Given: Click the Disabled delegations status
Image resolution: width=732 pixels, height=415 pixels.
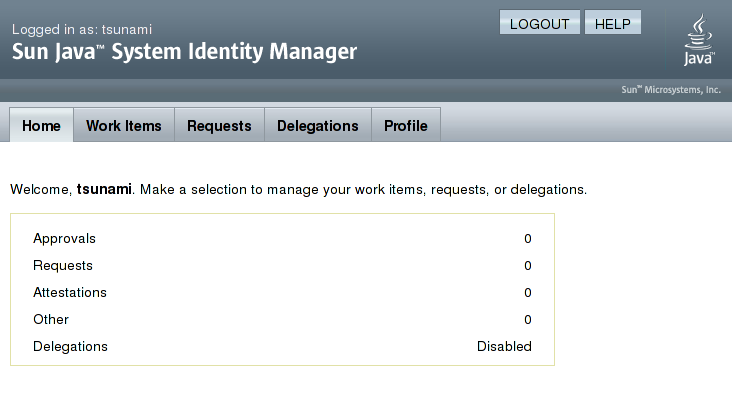Looking at the screenshot, I should coord(504,346).
